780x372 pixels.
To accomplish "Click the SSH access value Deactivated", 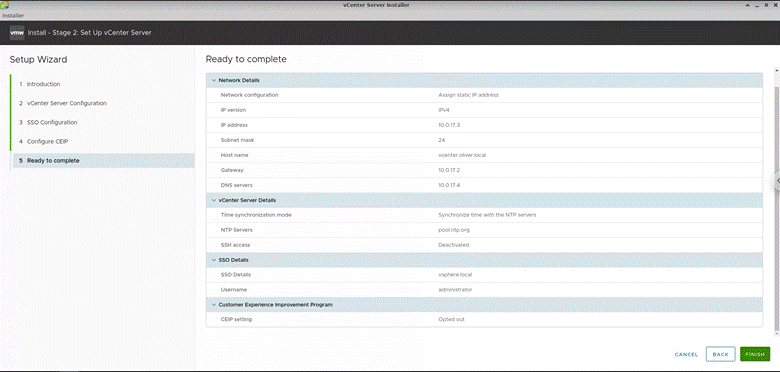I will pyautogui.click(x=454, y=245).
